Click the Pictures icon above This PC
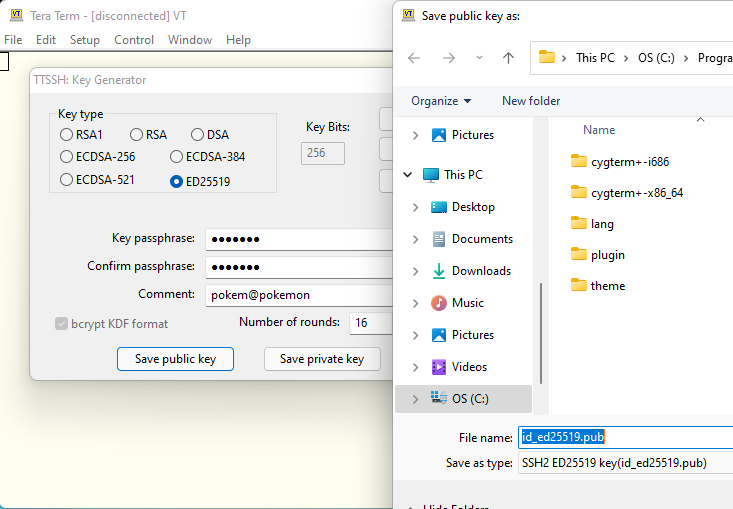Screen dimensions: 733x509 [x=438, y=135]
